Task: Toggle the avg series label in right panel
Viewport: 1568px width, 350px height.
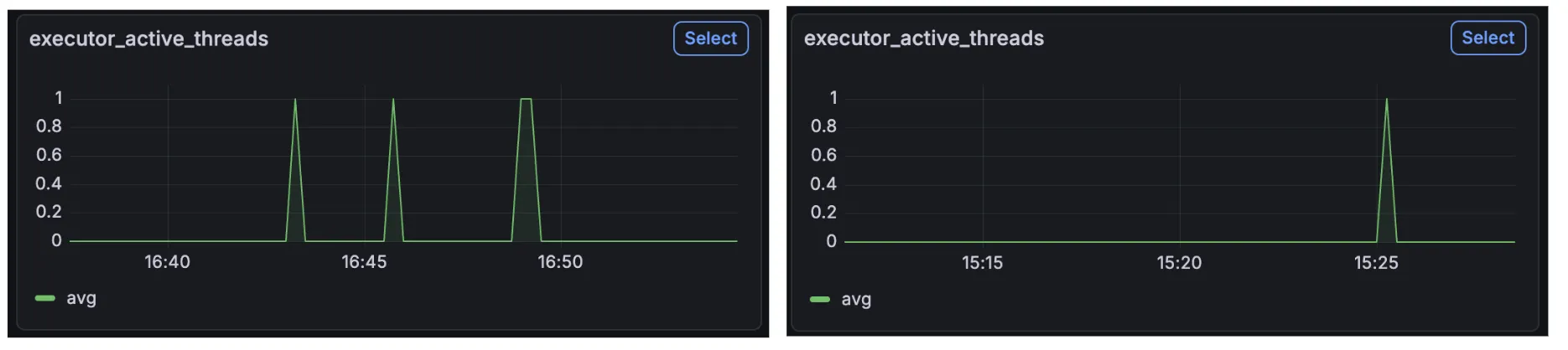Action: point(856,299)
